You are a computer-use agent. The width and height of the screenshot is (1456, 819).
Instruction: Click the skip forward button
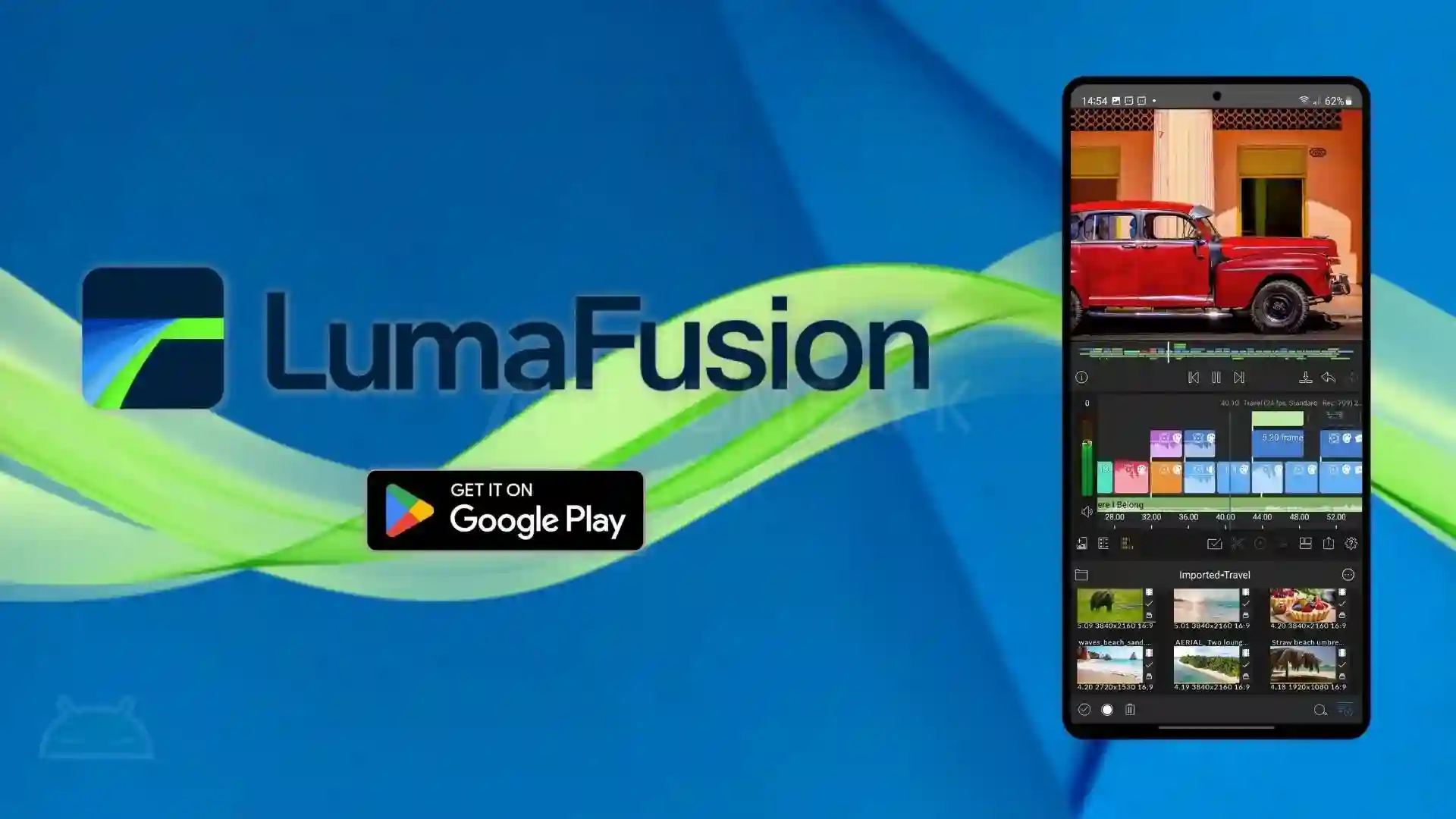pos(1238,377)
